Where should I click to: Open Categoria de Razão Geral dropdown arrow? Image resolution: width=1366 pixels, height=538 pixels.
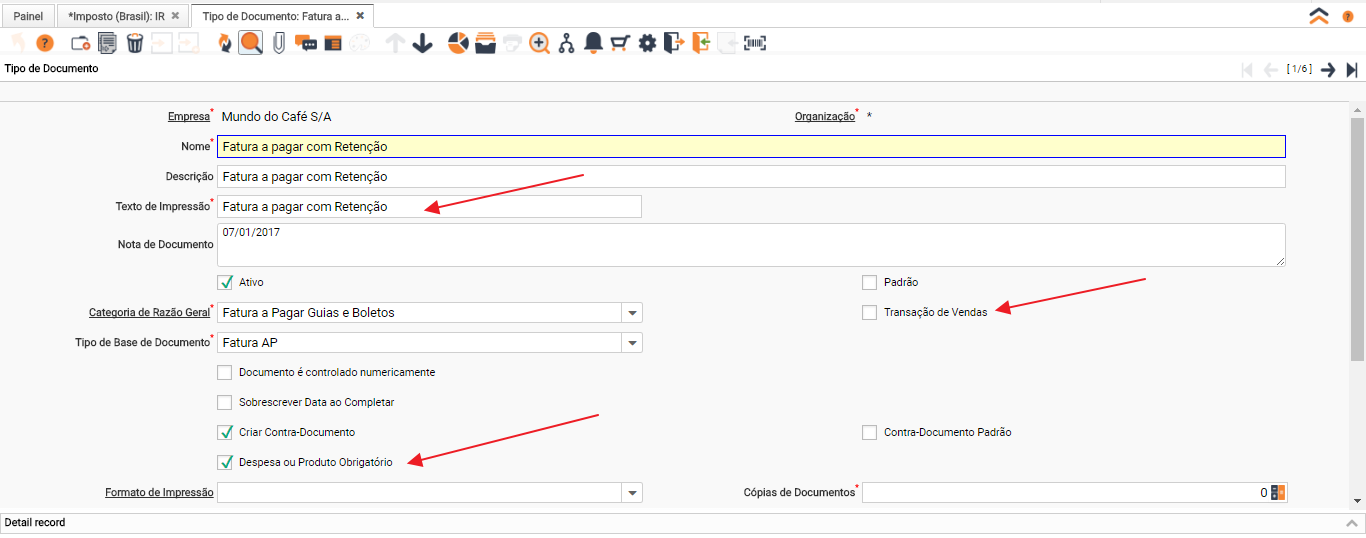tap(632, 313)
